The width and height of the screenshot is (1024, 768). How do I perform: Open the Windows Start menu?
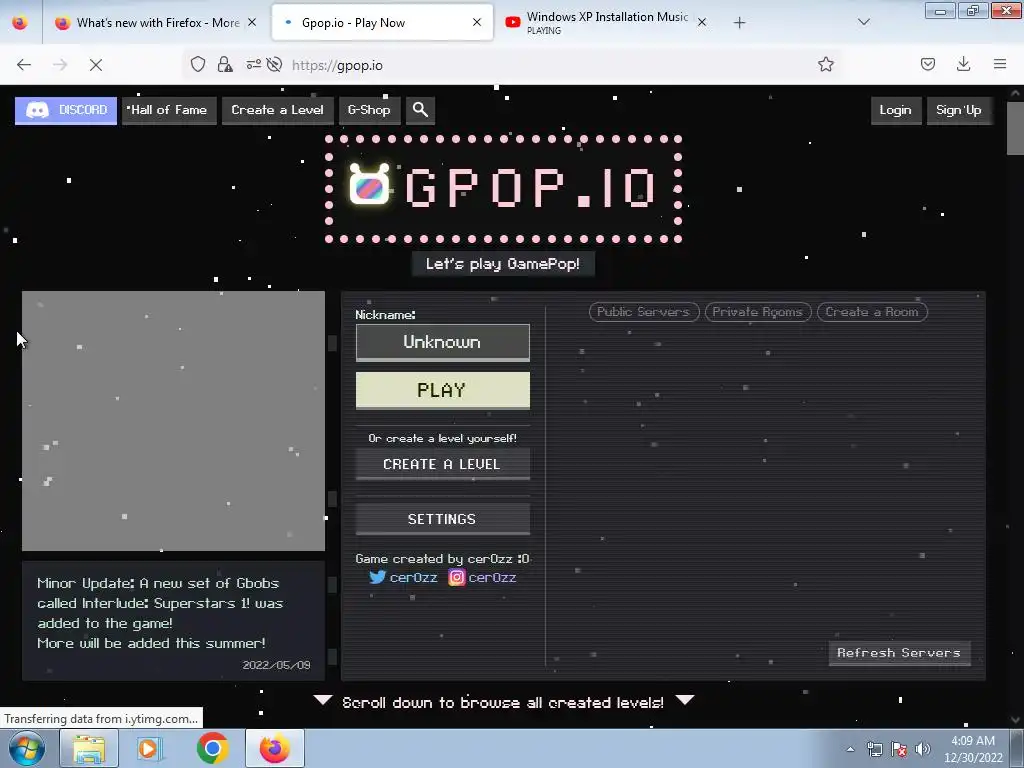tap(26, 748)
